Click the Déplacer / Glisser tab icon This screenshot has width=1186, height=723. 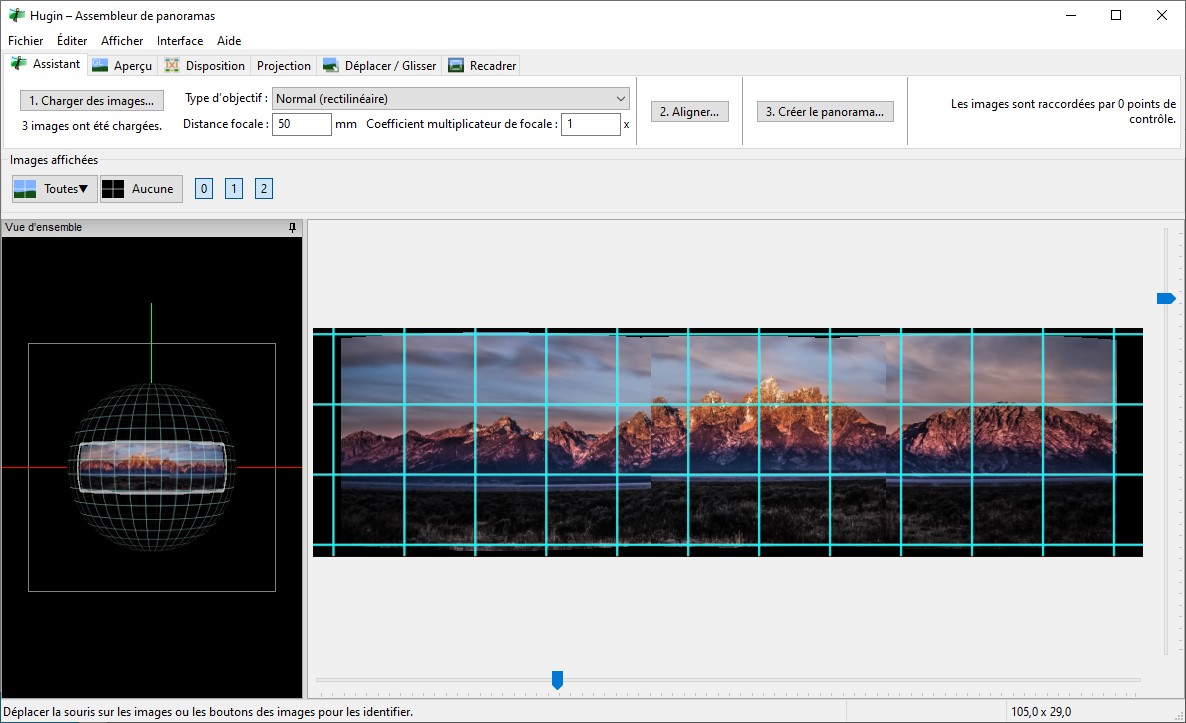coord(330,66)
